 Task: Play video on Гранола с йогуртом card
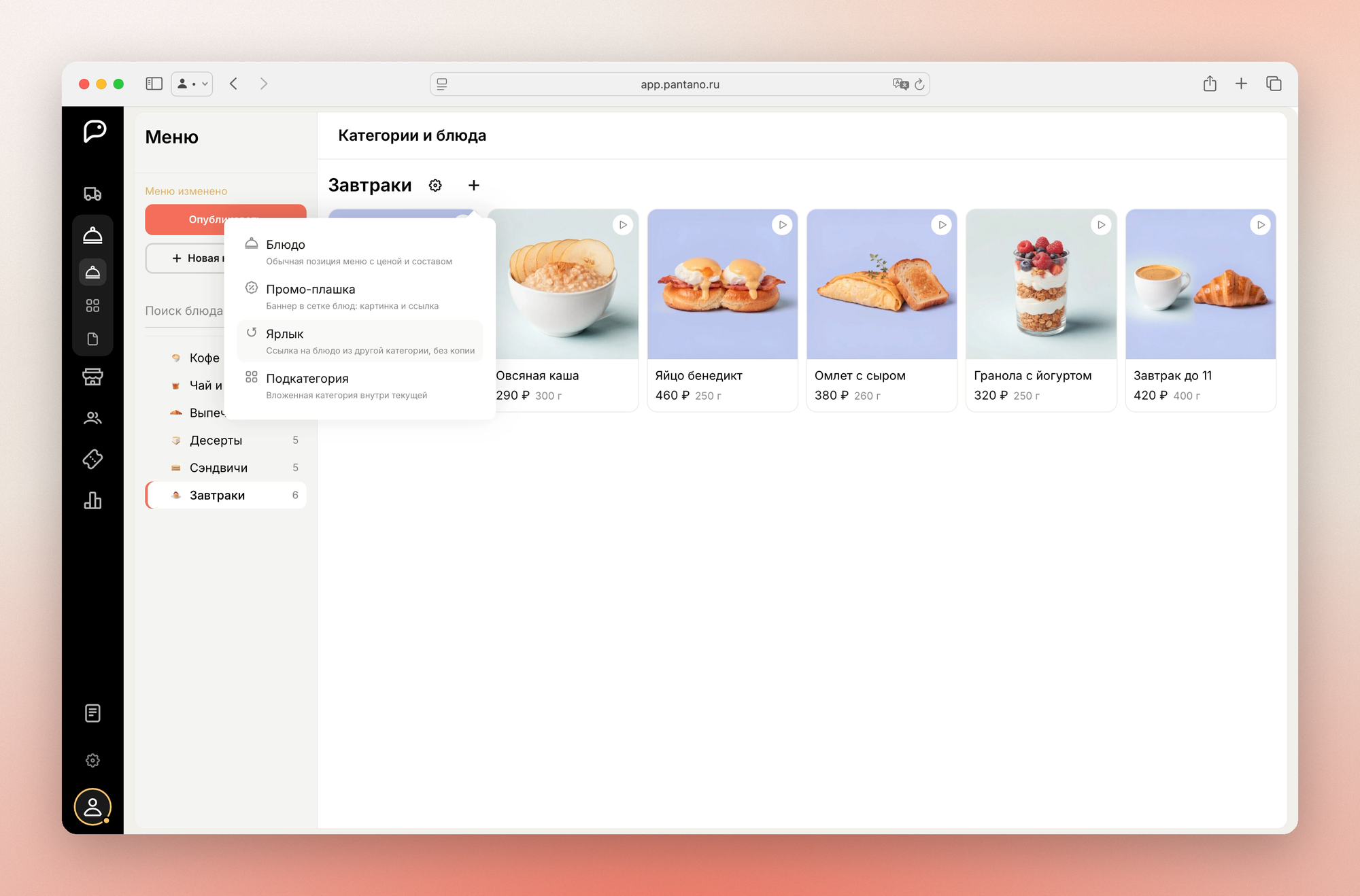1101,225
